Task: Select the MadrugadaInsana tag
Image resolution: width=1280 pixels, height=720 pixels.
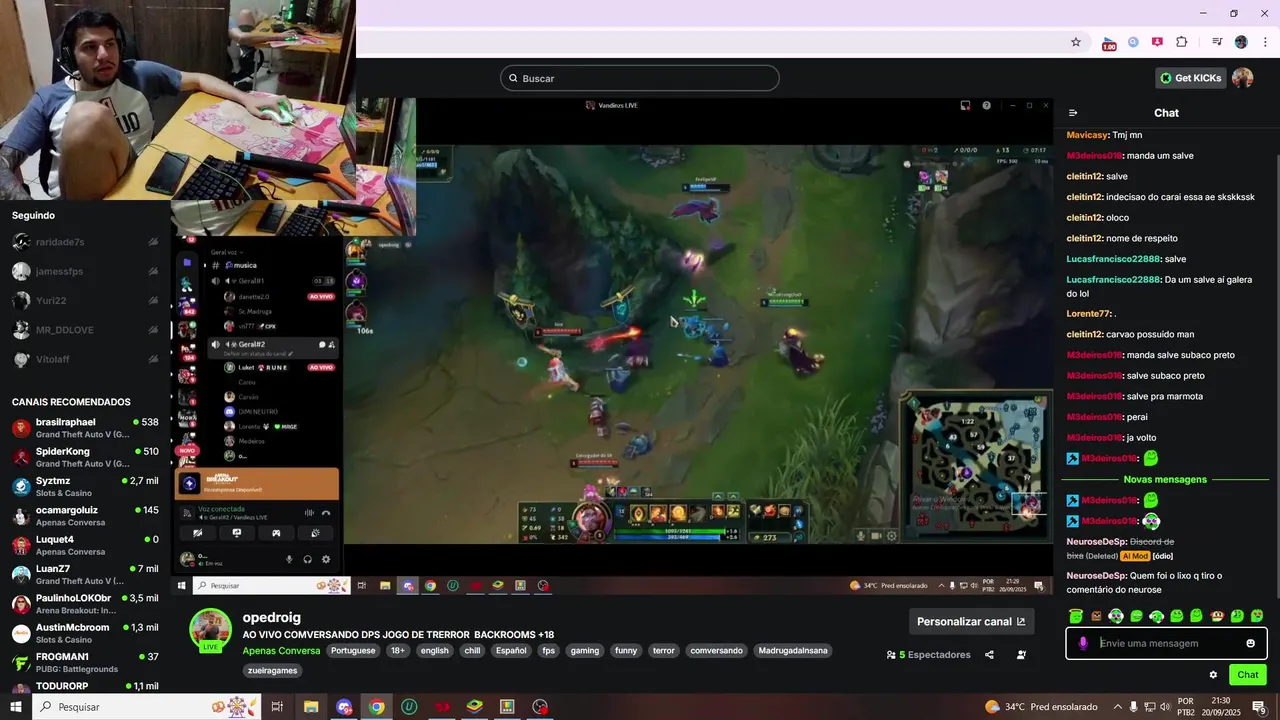Action: pyautogui.click(x=793, y=650)
